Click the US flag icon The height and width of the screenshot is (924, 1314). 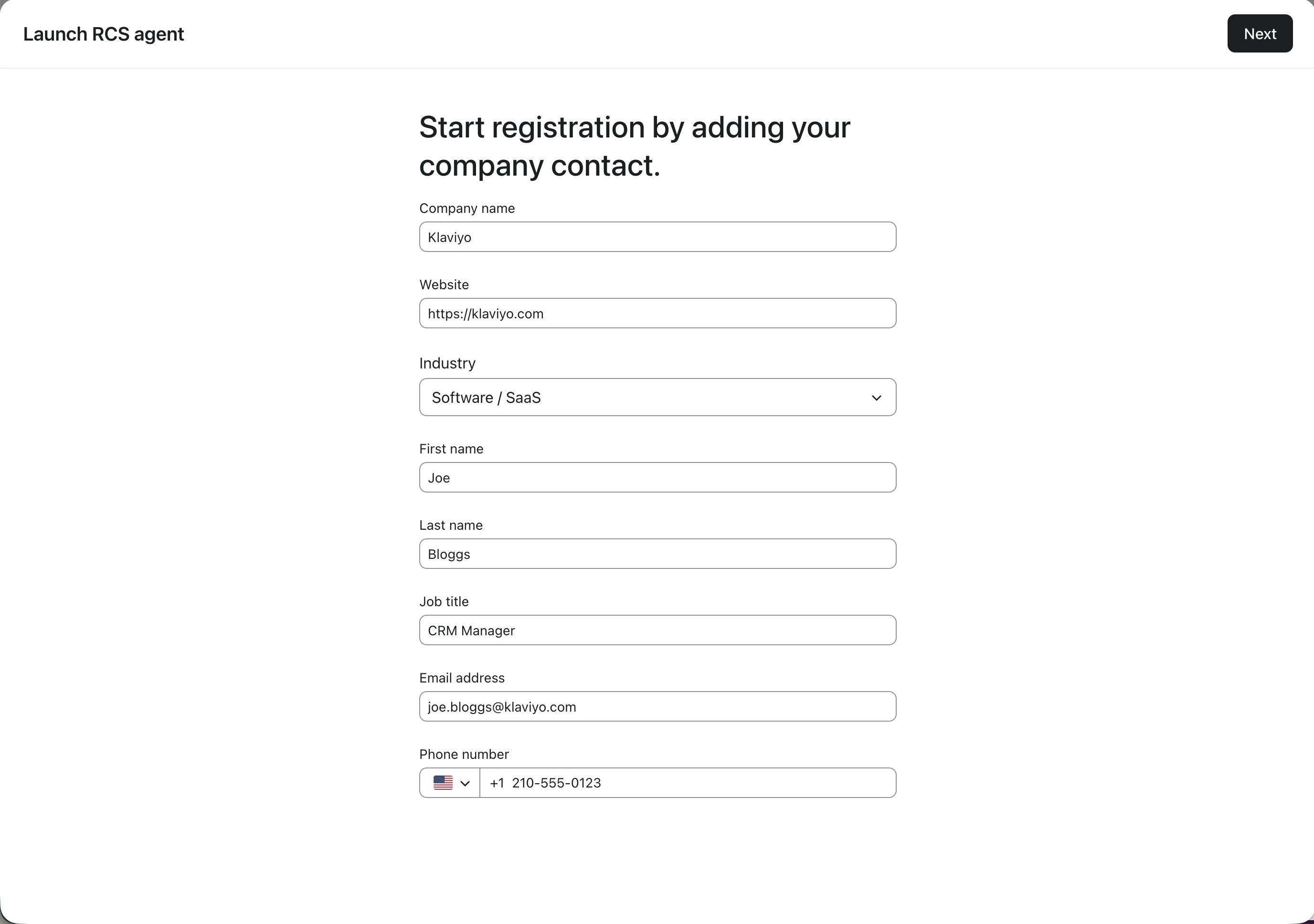coord(443,782)
